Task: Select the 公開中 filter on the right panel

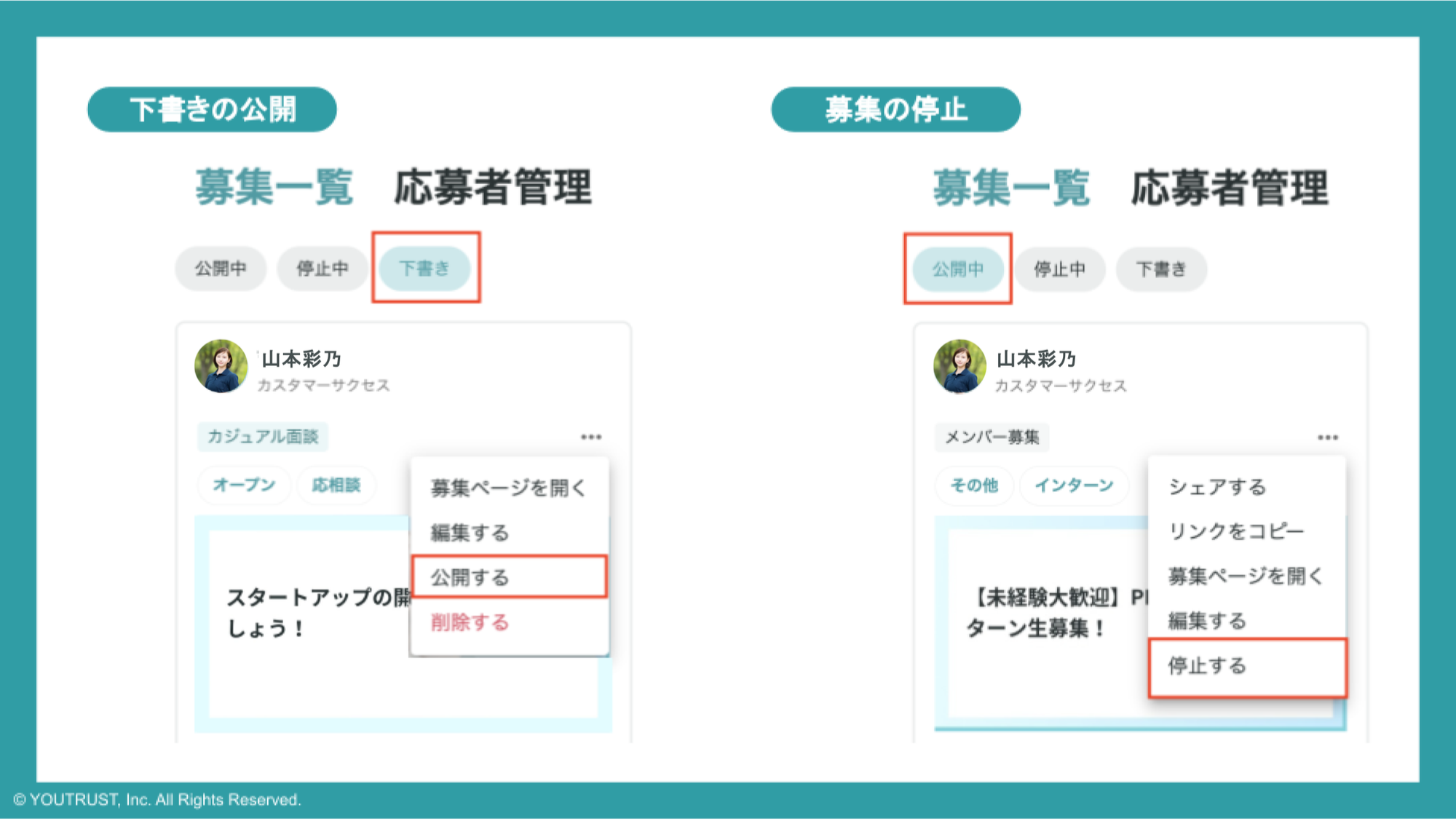Action: pos(958,269)
